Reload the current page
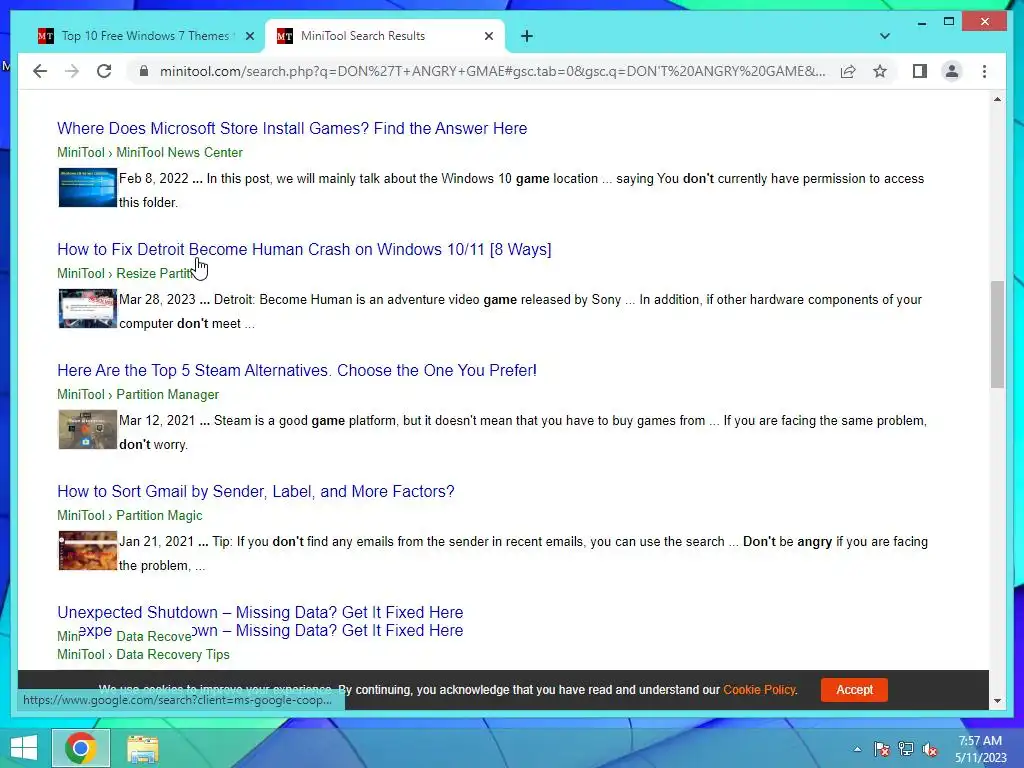The image size is (1024, 768). pos(104,71)
